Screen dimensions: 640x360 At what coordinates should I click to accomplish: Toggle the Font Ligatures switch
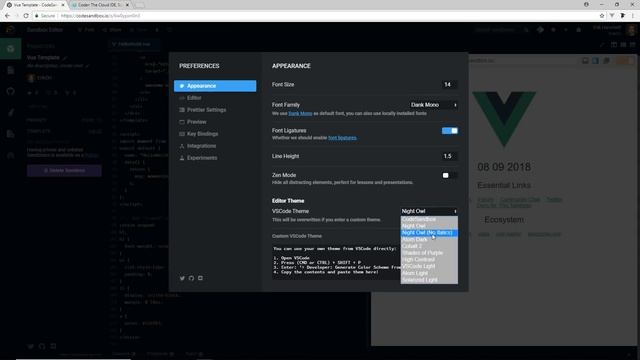(x=449, y=131)
